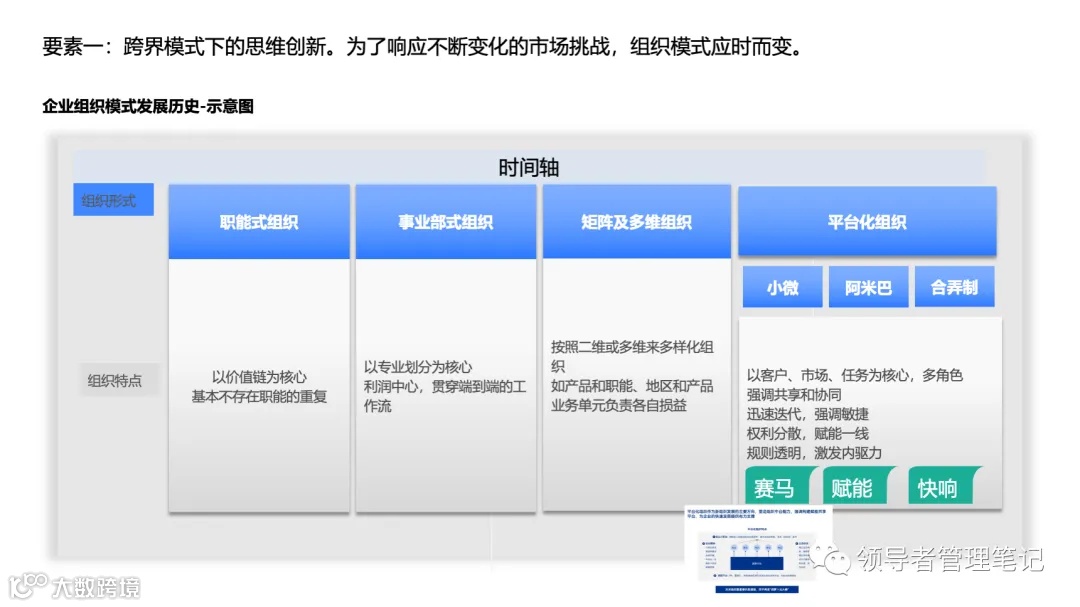Toggle the 组织形式 label
This screenshot has width=1080, height=607.
[x=112, y=199]
